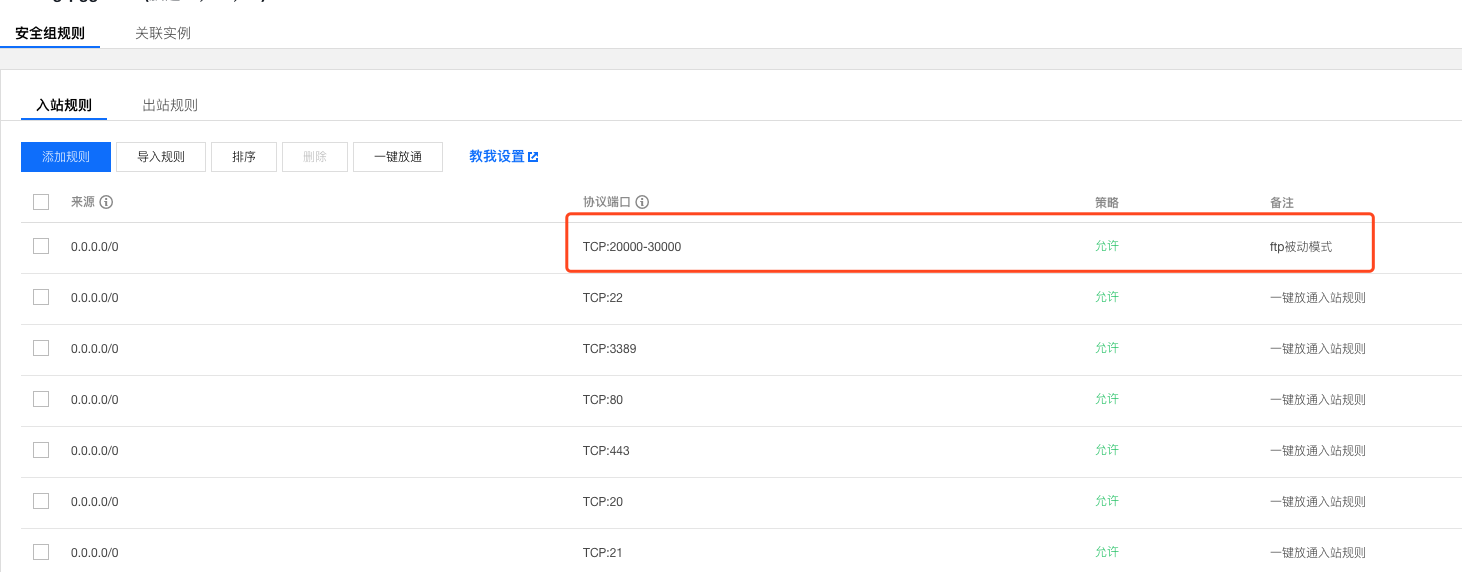Click 允许 in the TCP:80 row
The image size is (1462, 572).
[x=1107, y=399]
